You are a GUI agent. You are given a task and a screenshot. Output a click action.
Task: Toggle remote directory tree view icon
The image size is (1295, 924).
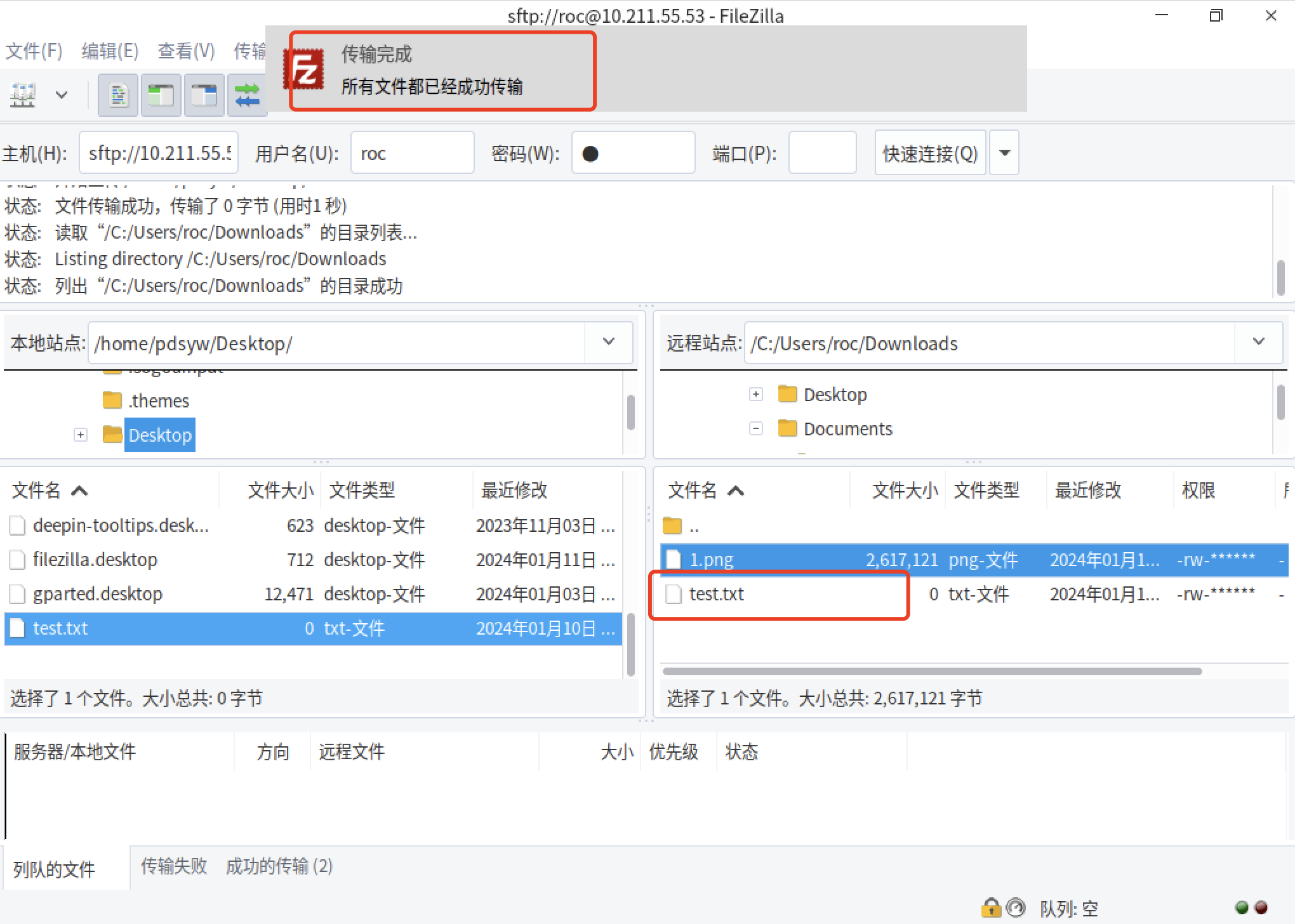[204, 95]
